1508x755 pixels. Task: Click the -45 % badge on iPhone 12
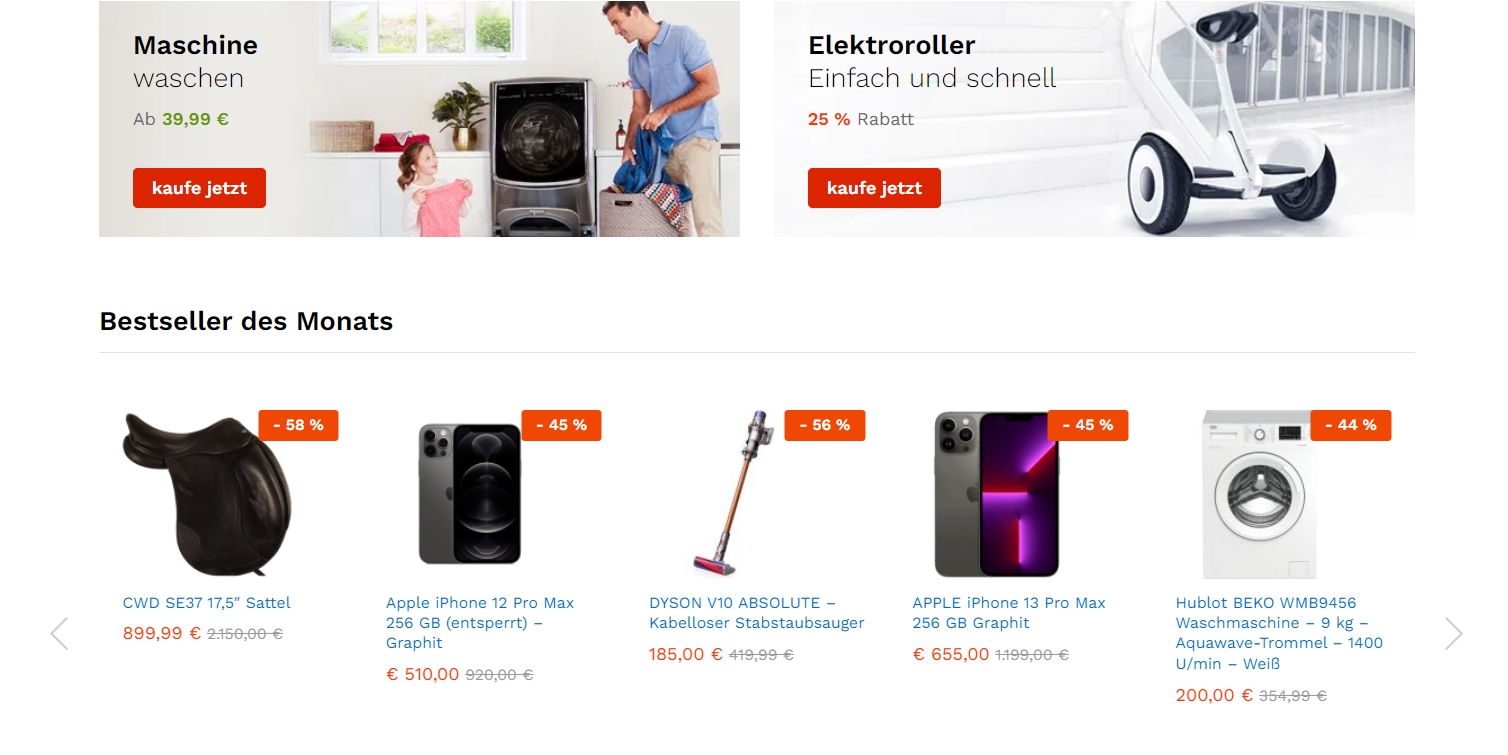562,425
